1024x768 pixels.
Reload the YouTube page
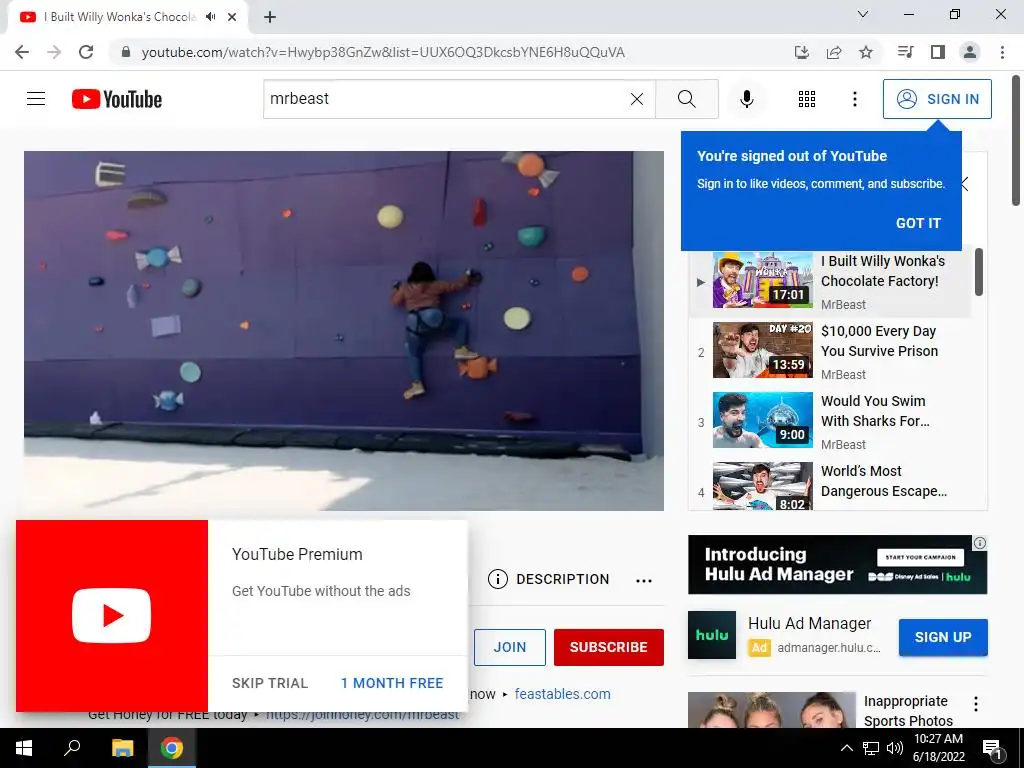(x=86, y=52)
